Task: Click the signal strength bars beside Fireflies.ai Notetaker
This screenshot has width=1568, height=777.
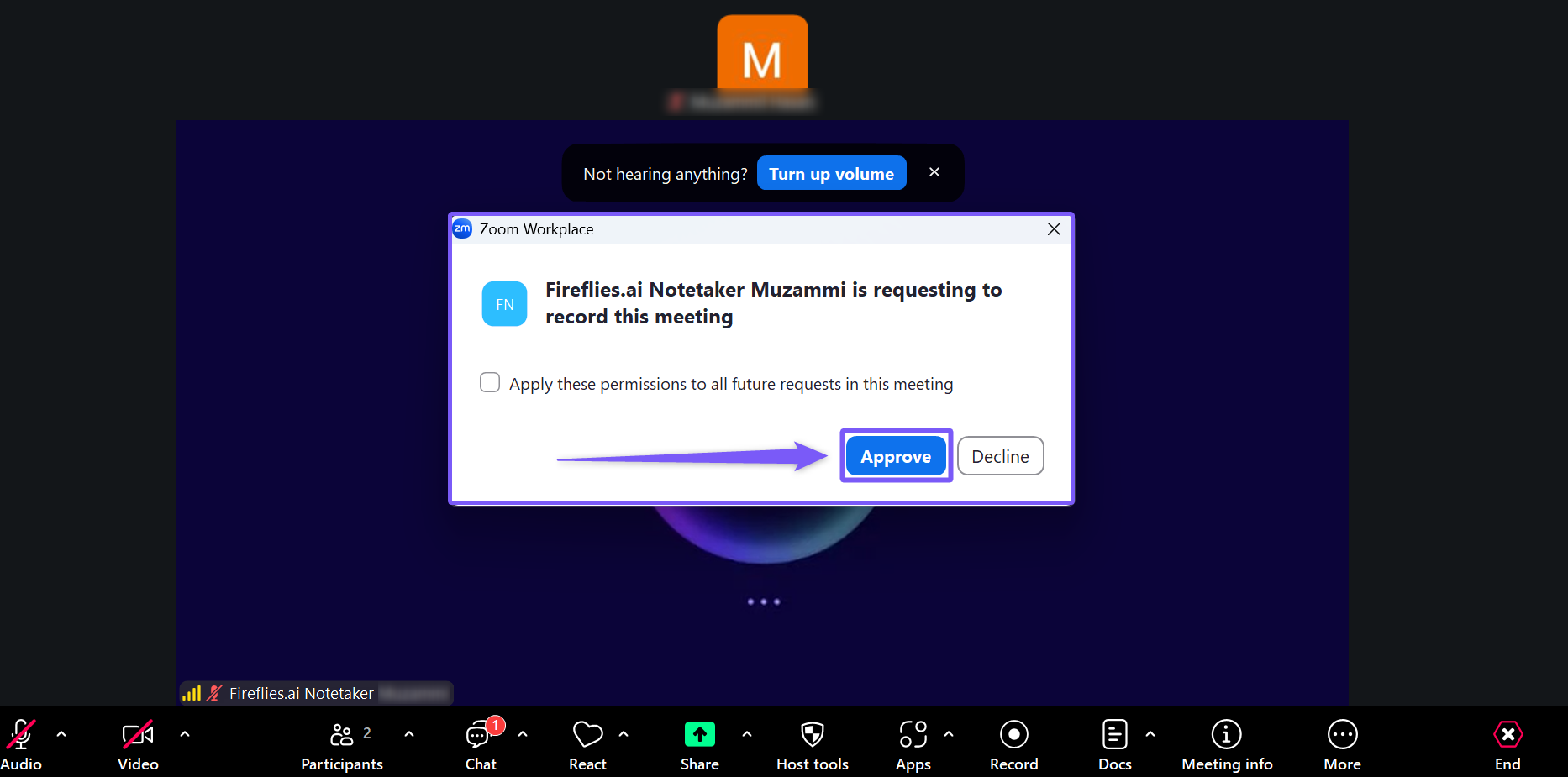Action: 192,693
